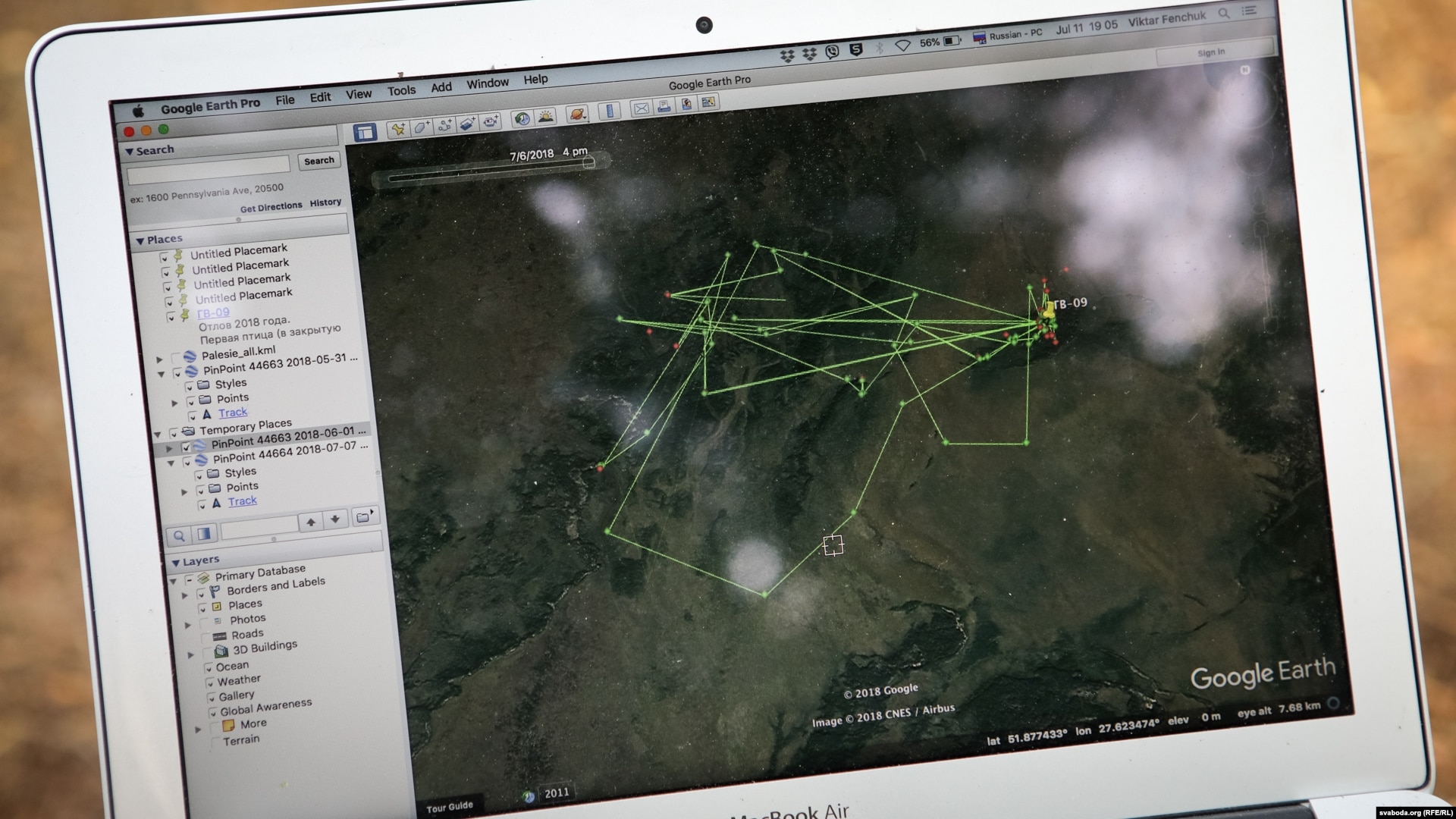
Task: Toggle the sidebar visibility button
Action: pos(365,133)
